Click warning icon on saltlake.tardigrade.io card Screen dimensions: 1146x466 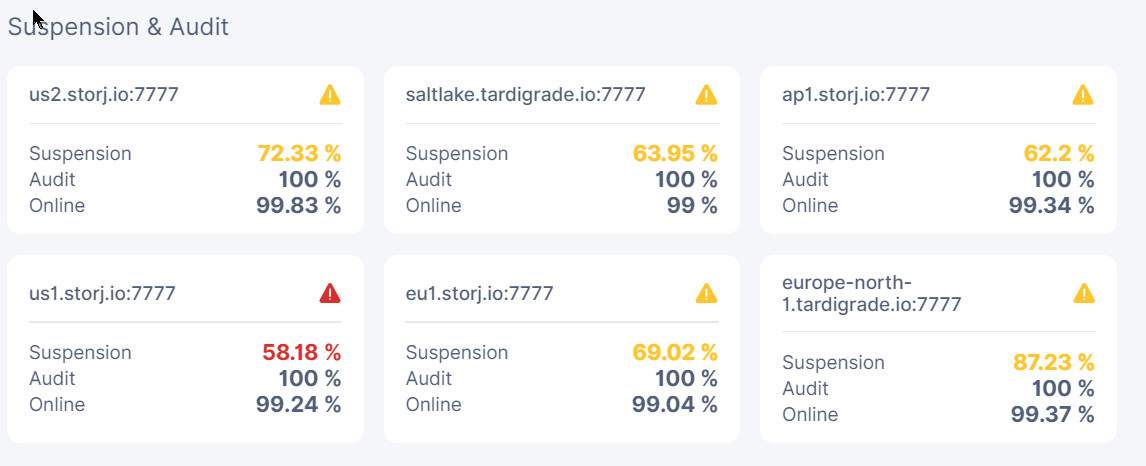pos(707,95)
